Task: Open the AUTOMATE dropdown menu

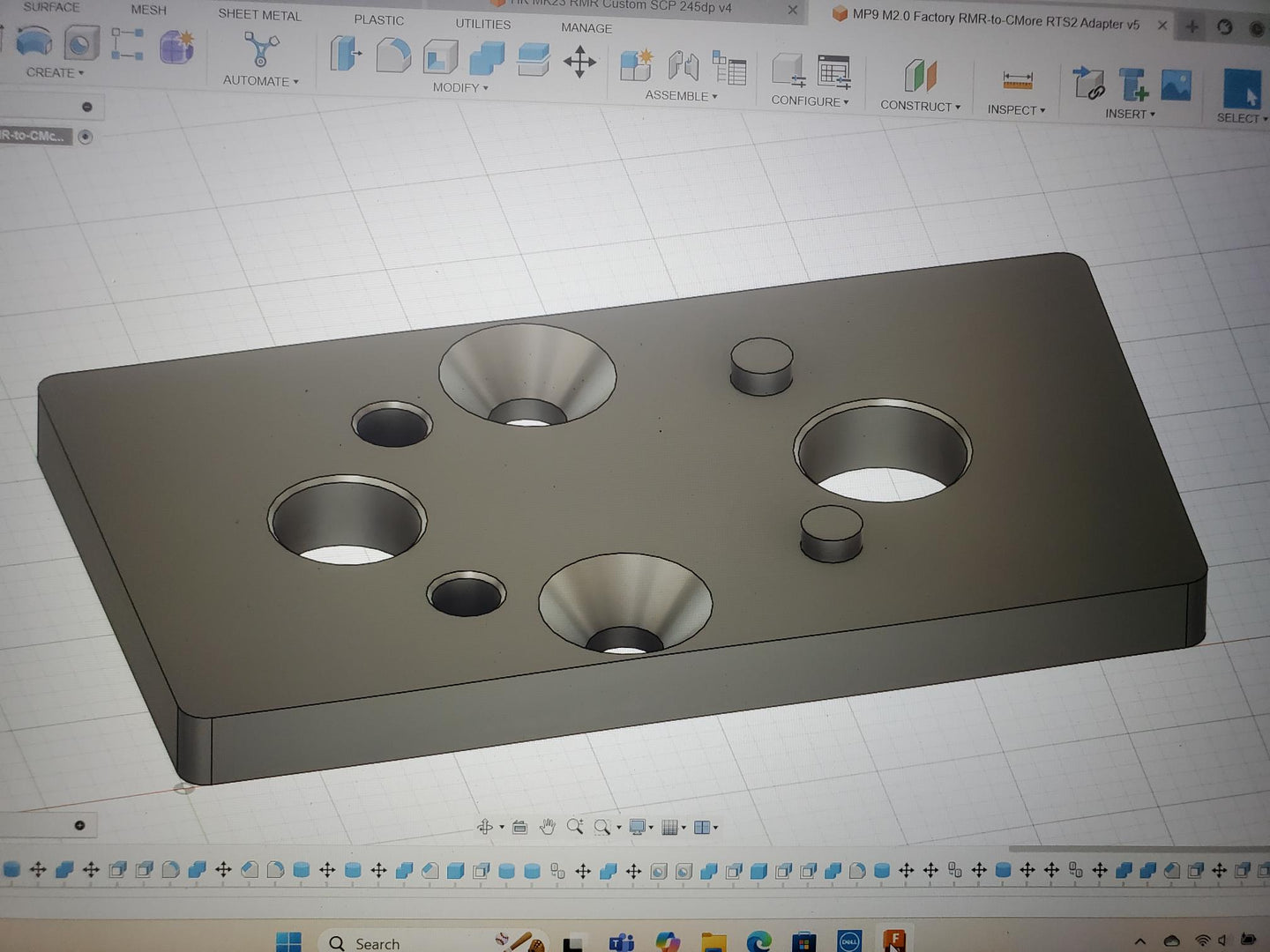Action: tap(261, 80)
